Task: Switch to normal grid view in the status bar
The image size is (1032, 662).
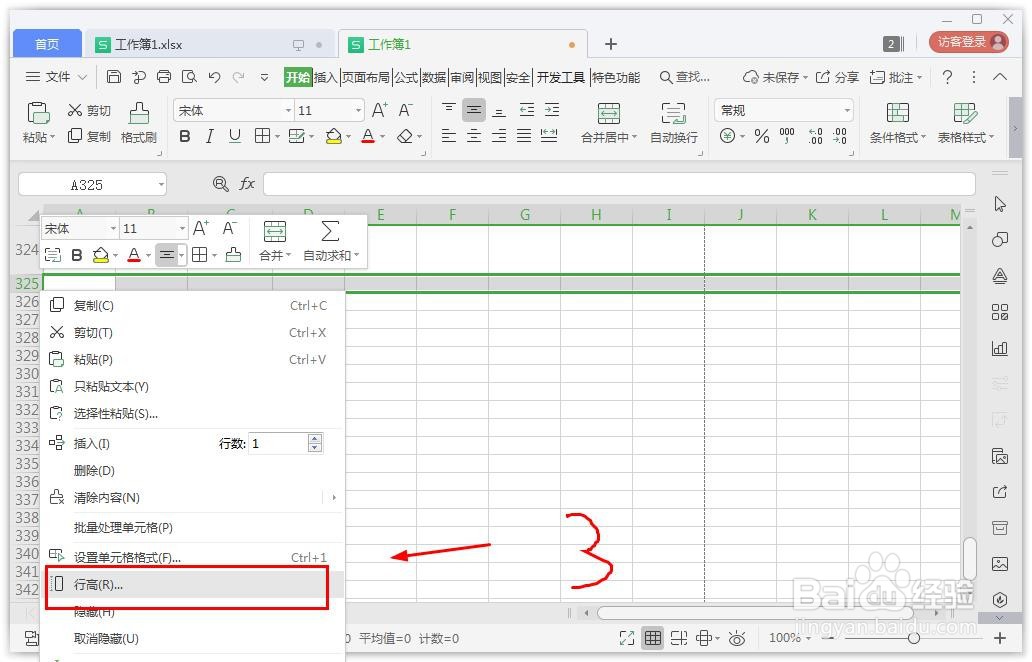Action: click(x=653, y=638)
